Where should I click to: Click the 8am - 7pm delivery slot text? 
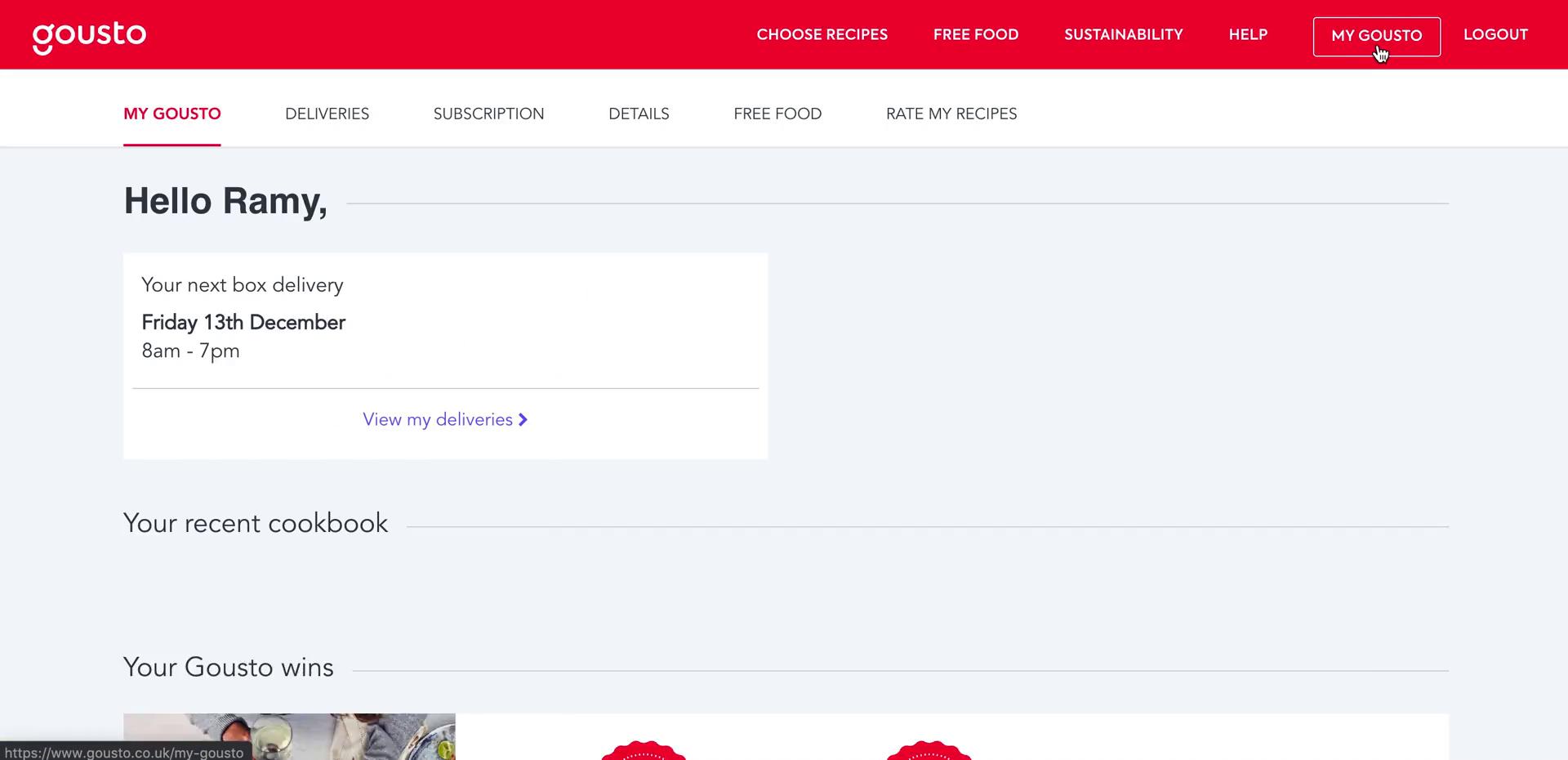[x=190, y=351]
